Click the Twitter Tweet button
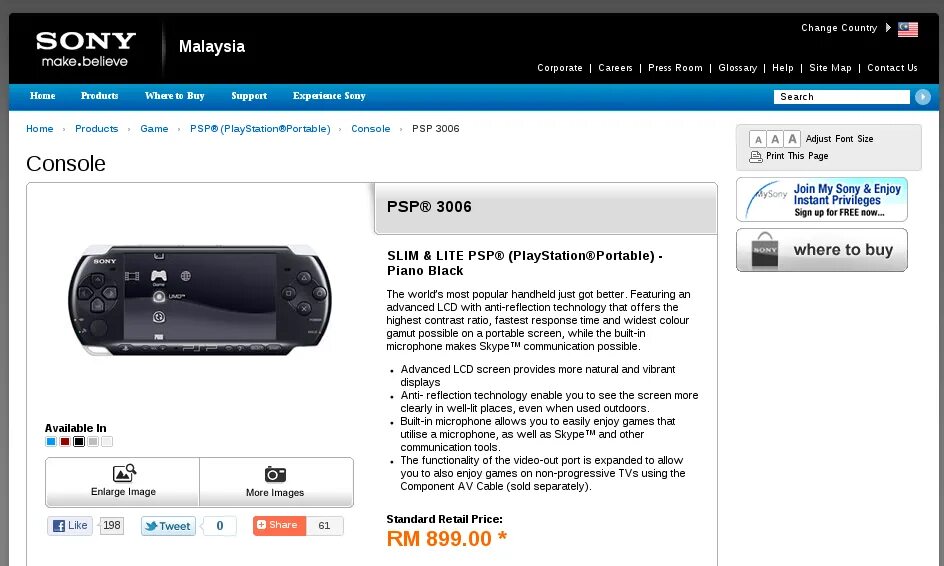 pos(169,526)
